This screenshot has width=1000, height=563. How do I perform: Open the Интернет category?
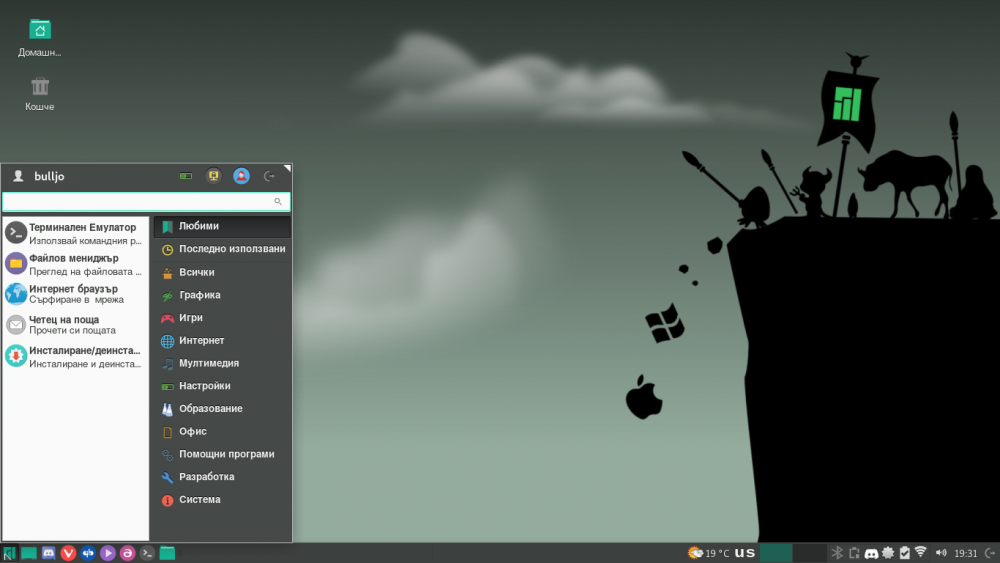[222, 340]
